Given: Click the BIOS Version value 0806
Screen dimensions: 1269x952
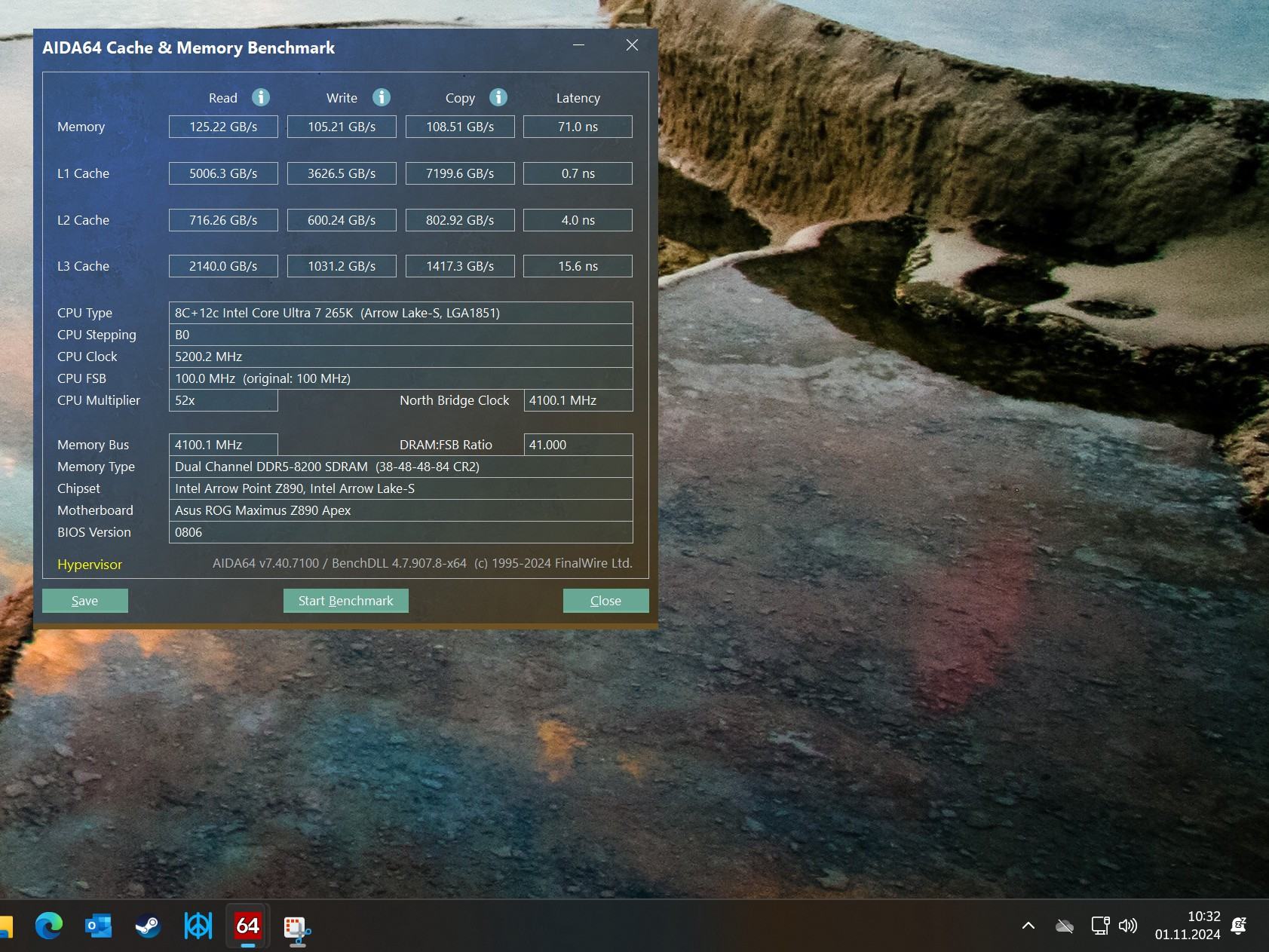Looking at the screenshot, I should point(401,532).
